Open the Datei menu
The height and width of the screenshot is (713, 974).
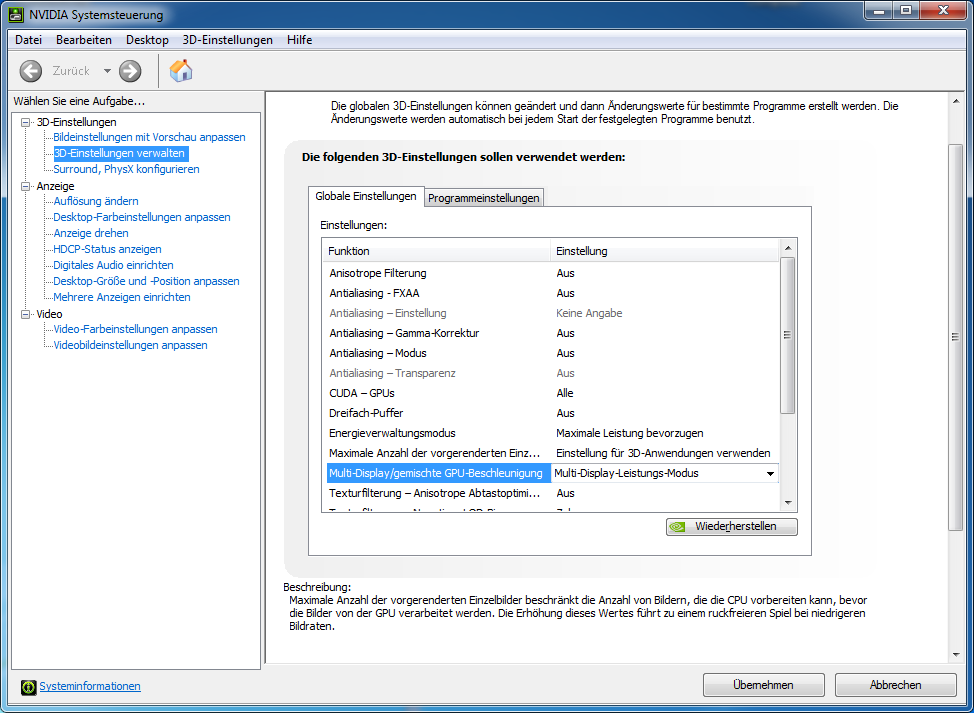pyautogui.click(x=29, y=40)
